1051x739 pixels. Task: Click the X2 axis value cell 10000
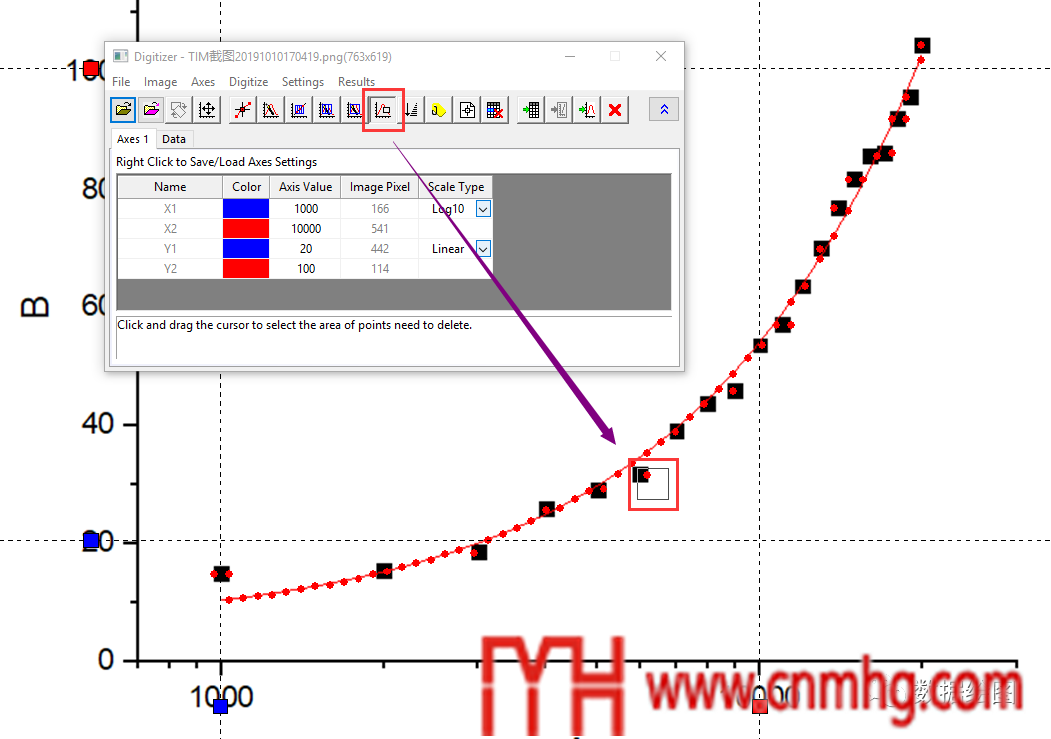[306, 229]
